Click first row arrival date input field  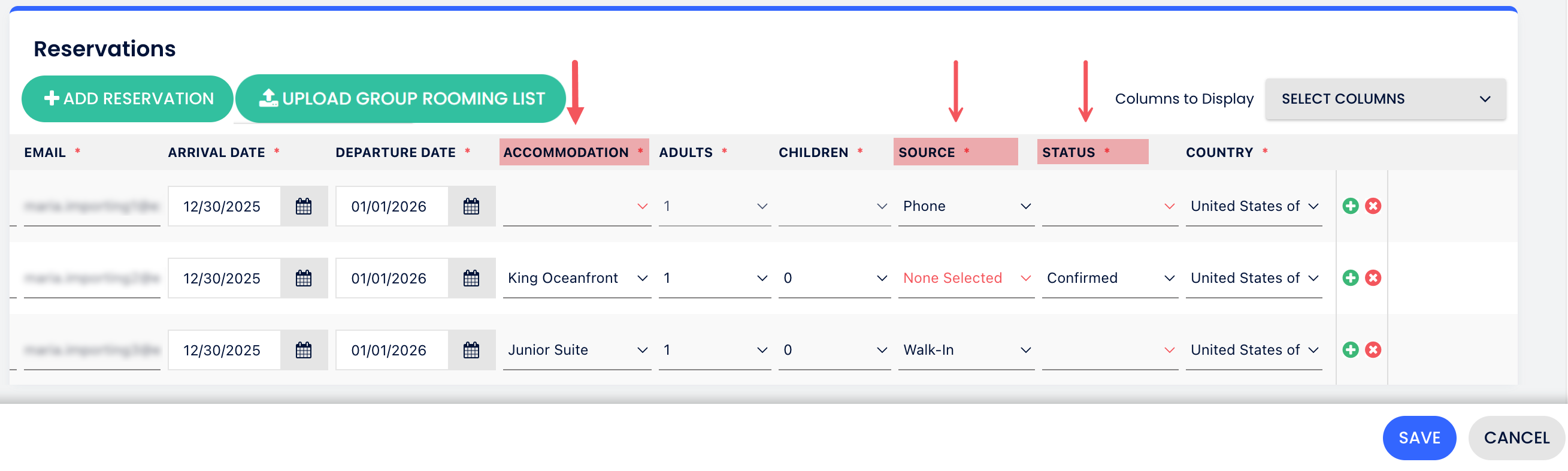pos(223,207)
